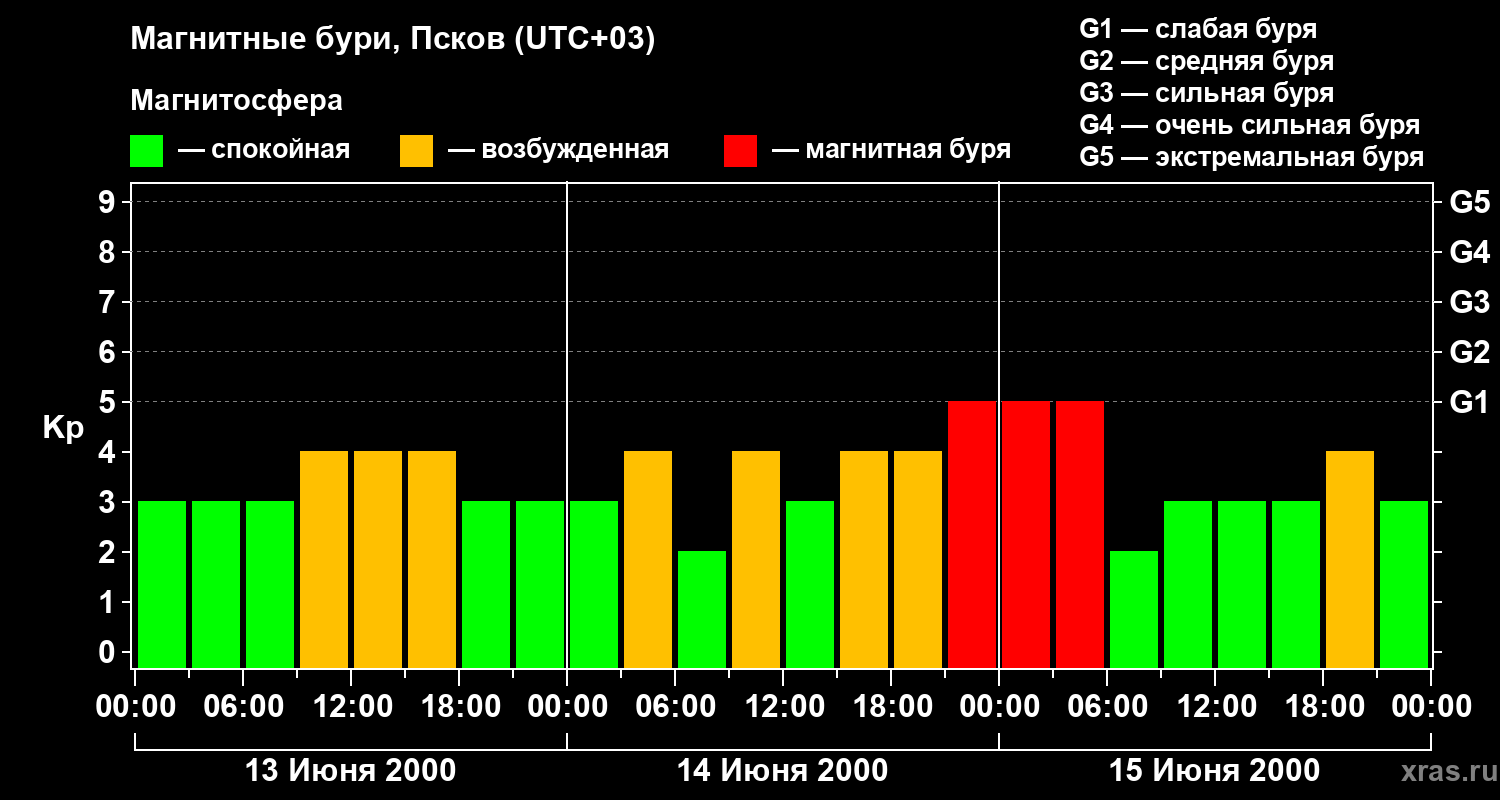Click the 12:00 time label for 15 Июня

(x=1215, y=707)
